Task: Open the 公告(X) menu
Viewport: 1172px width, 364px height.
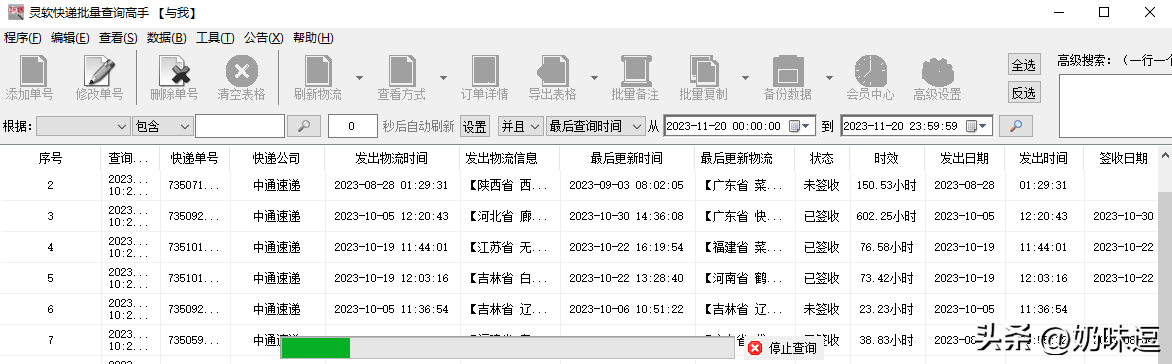Action: click(x=264, y=38)
